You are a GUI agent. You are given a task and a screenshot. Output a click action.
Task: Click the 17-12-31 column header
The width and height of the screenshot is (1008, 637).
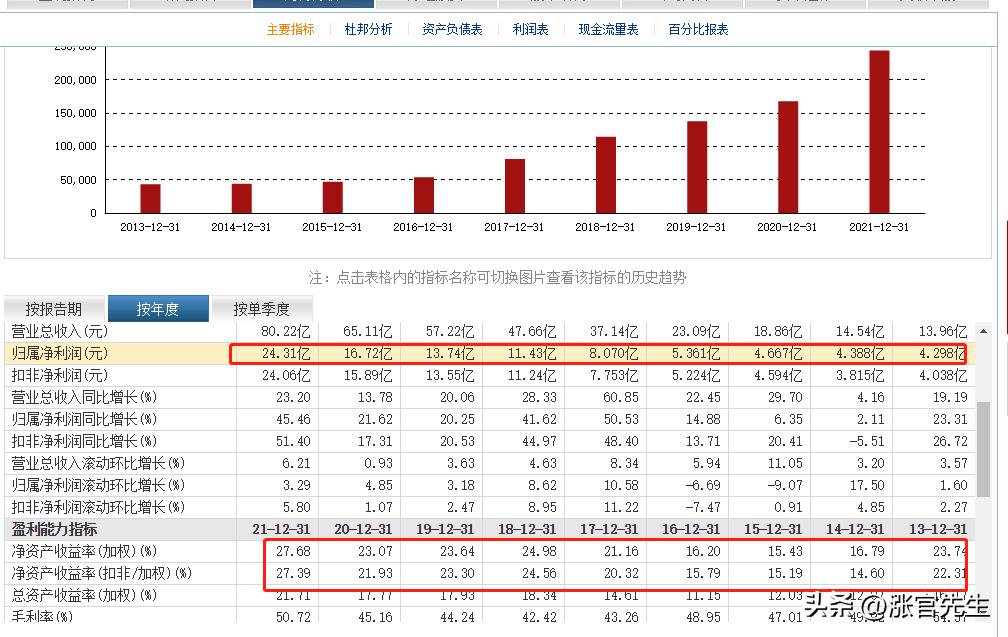[609, 530]
